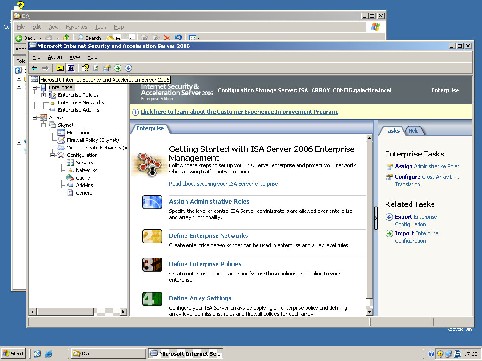Image resolution: width=482 pixels, height=361 pixels.
Task: Click the Assign Administrative Roles task icon
Action: click(389, 166)
